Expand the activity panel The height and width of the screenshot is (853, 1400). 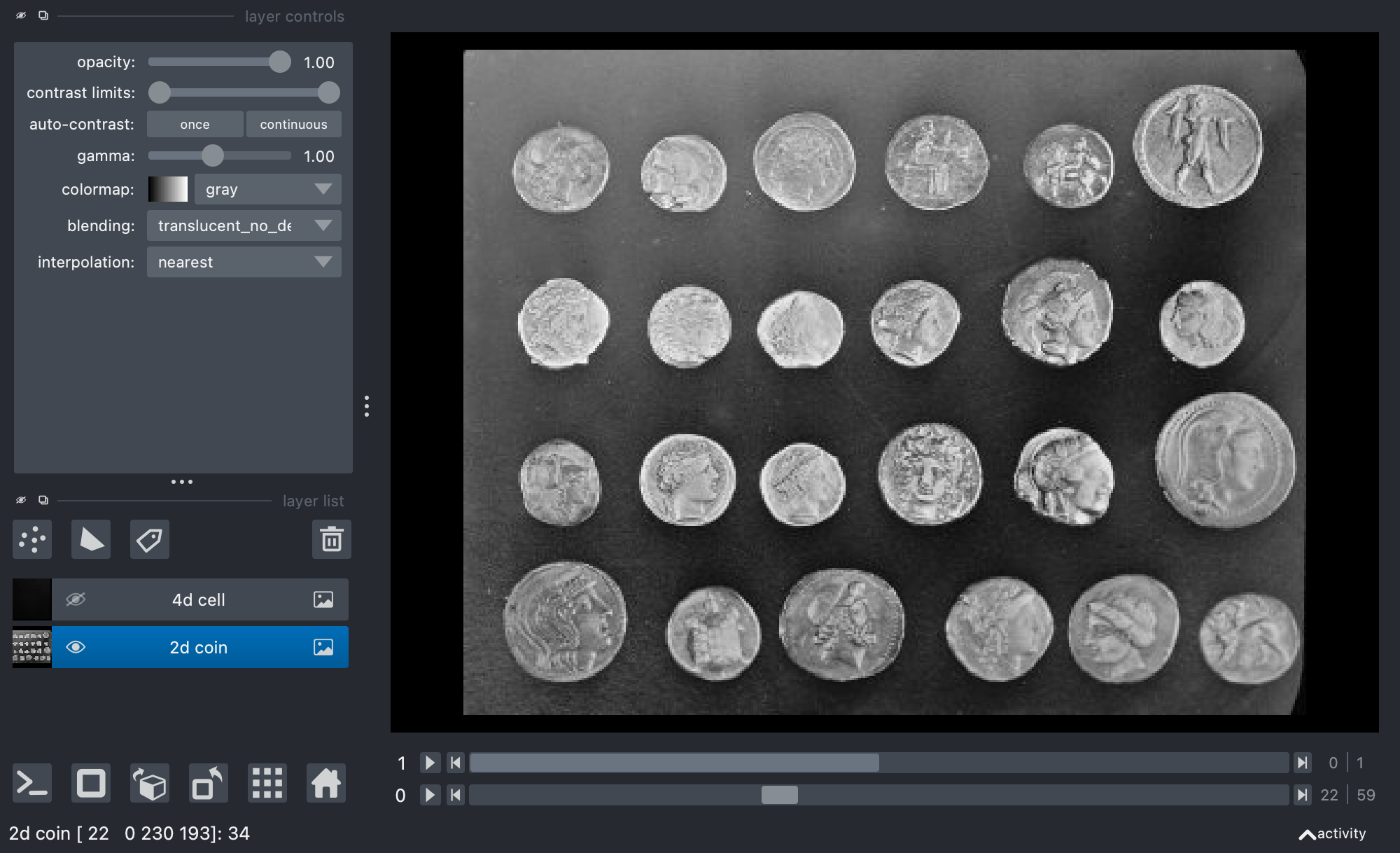[1333, 833]
